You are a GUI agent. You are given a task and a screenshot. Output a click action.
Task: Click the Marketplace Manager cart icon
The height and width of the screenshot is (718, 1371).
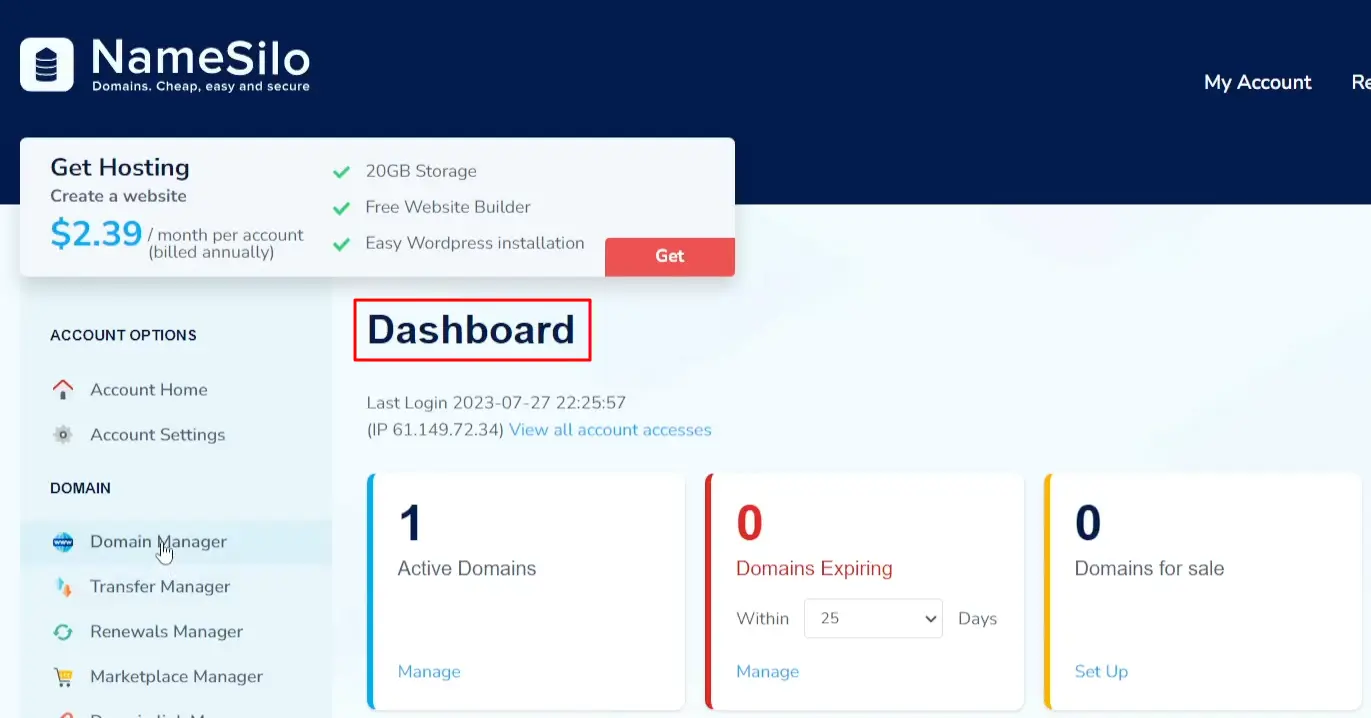[63, 677]
